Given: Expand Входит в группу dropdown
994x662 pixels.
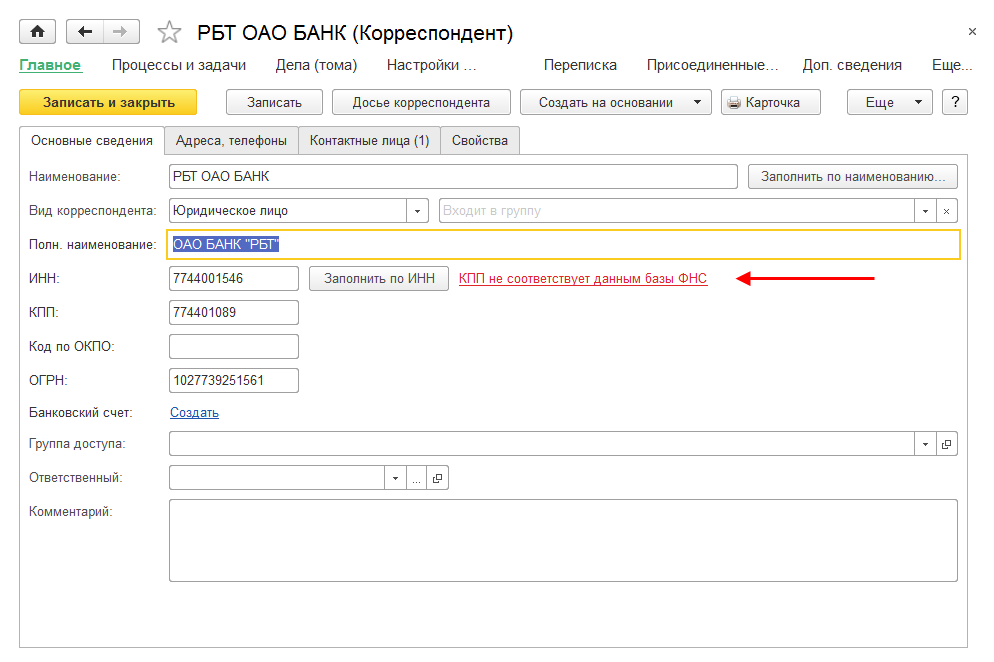Looking at the screenshot, I should [925, 211].
